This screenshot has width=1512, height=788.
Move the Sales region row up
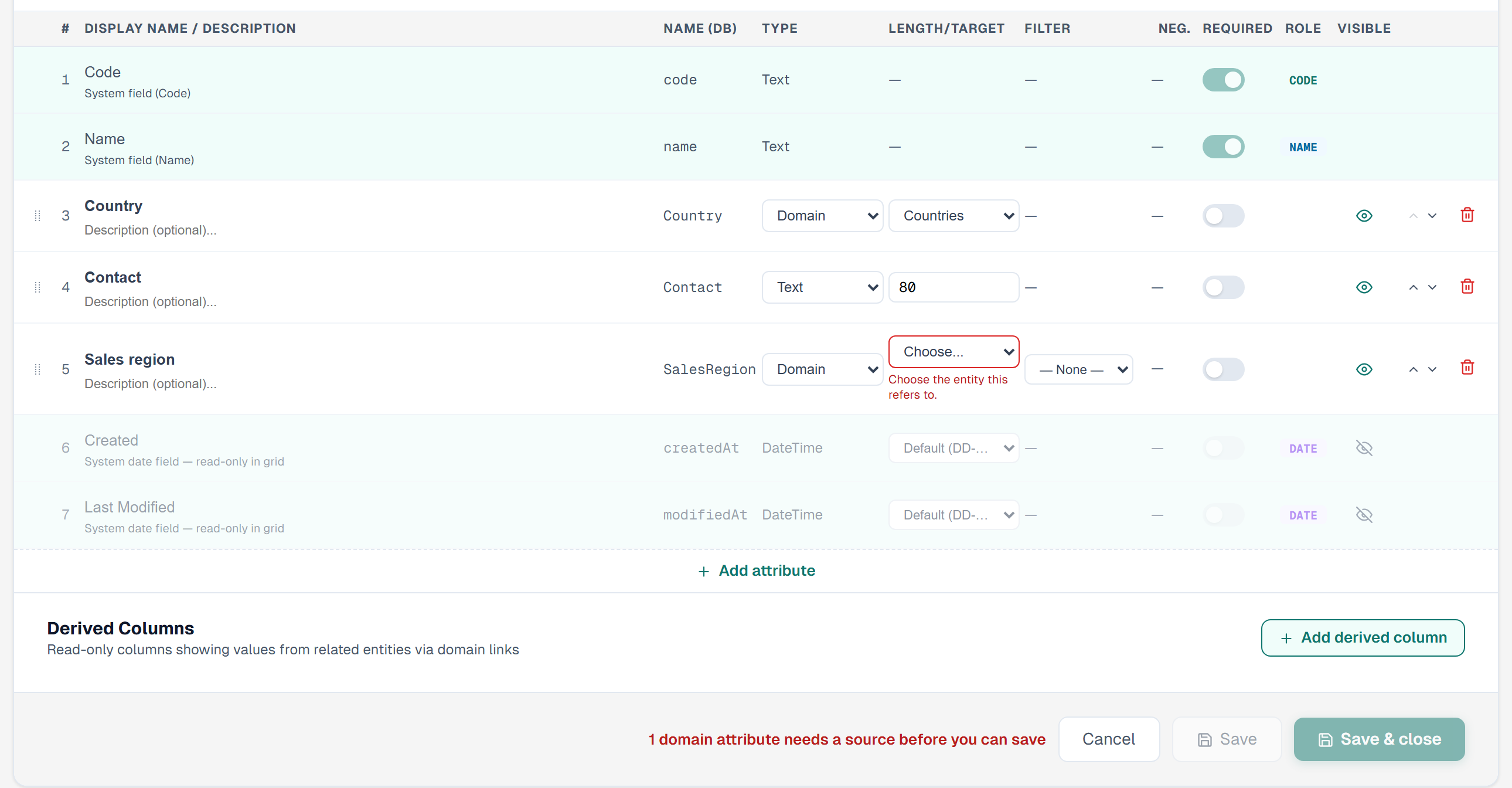pos(1413,369)
